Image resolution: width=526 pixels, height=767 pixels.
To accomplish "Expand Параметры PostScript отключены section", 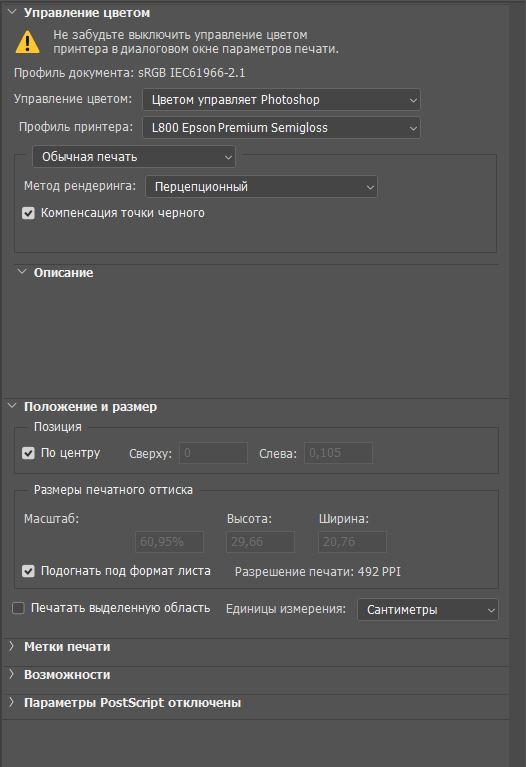I will point(12,702).
